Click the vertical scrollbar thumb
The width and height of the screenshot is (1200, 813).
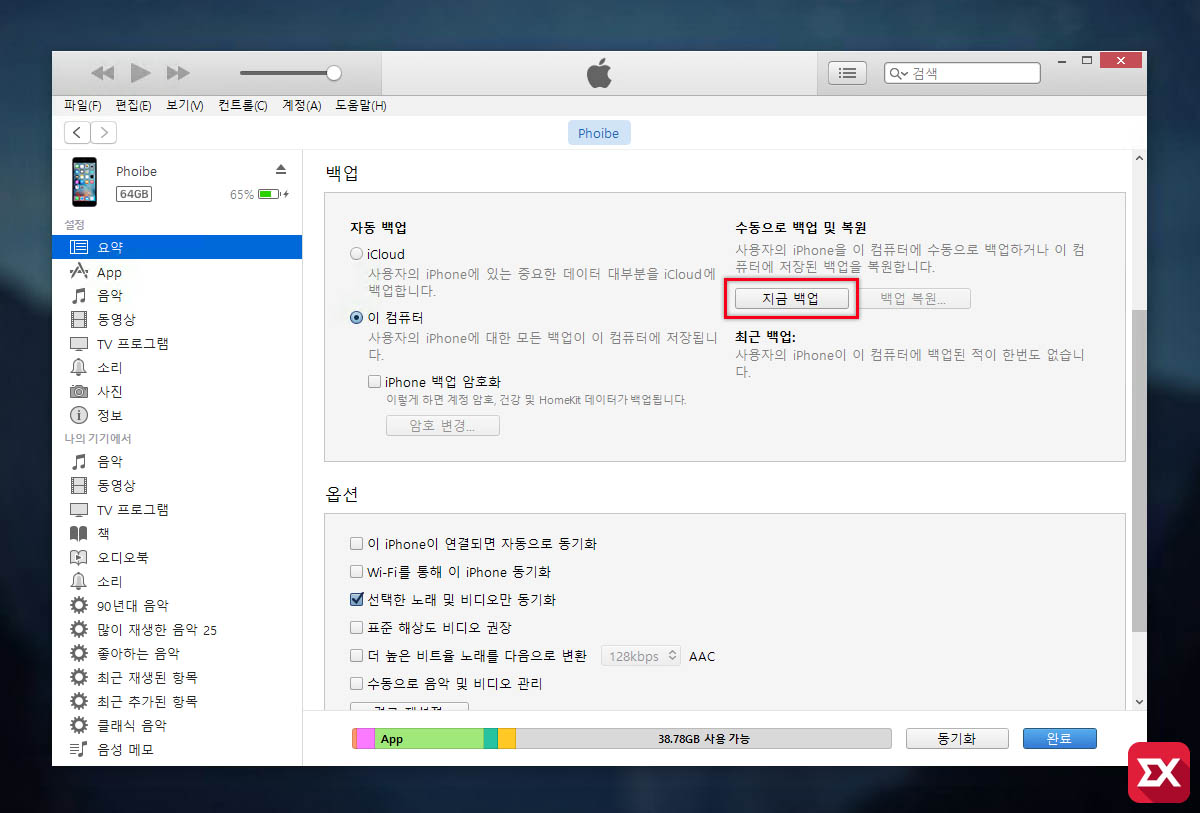pos(1139,470)
